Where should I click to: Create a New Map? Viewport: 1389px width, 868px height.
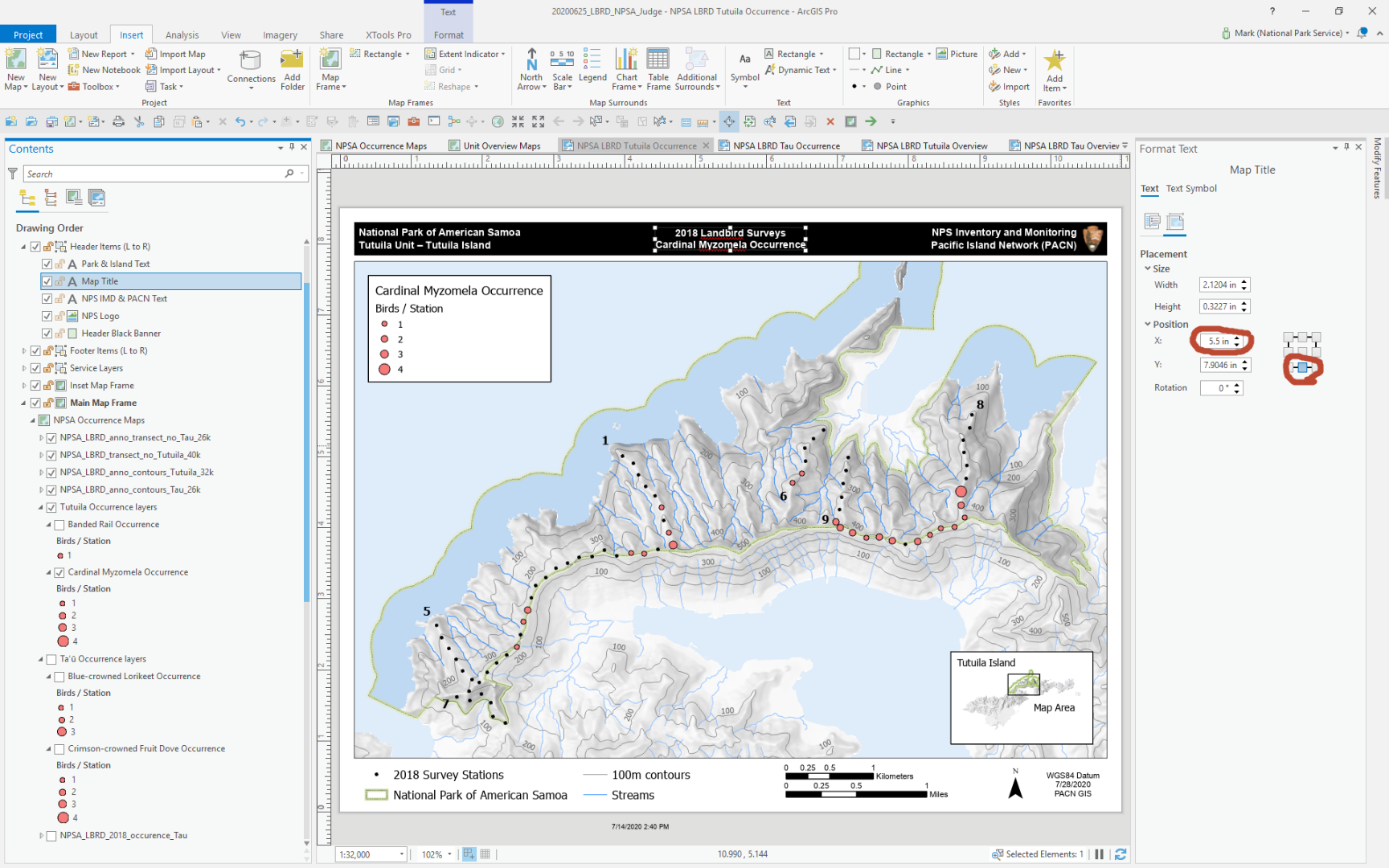click(16, 69)
